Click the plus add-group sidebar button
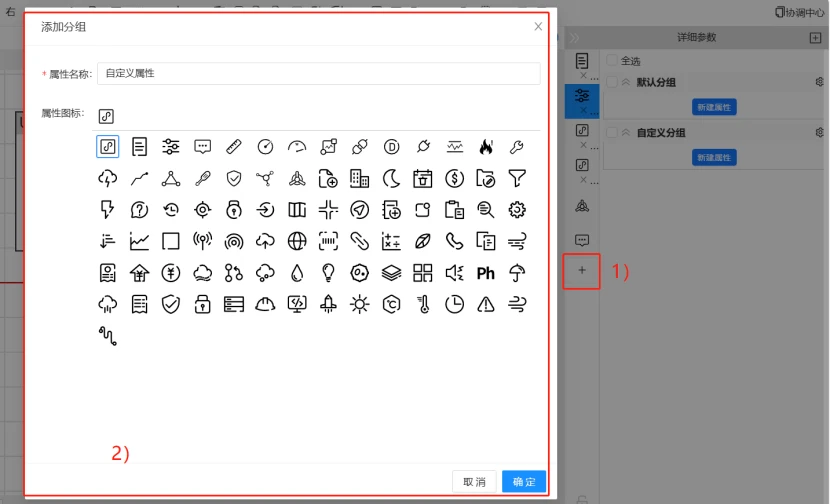The width and height of the screenshot is (830, 504). 582,271
